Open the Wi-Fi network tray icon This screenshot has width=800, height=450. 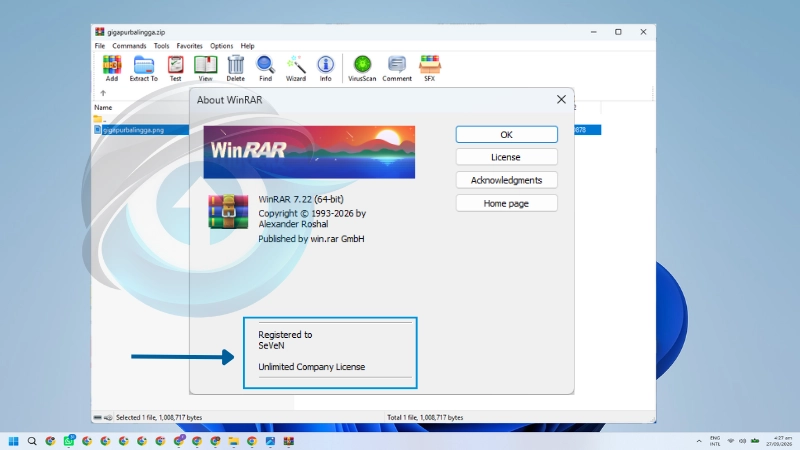(731, 441)
